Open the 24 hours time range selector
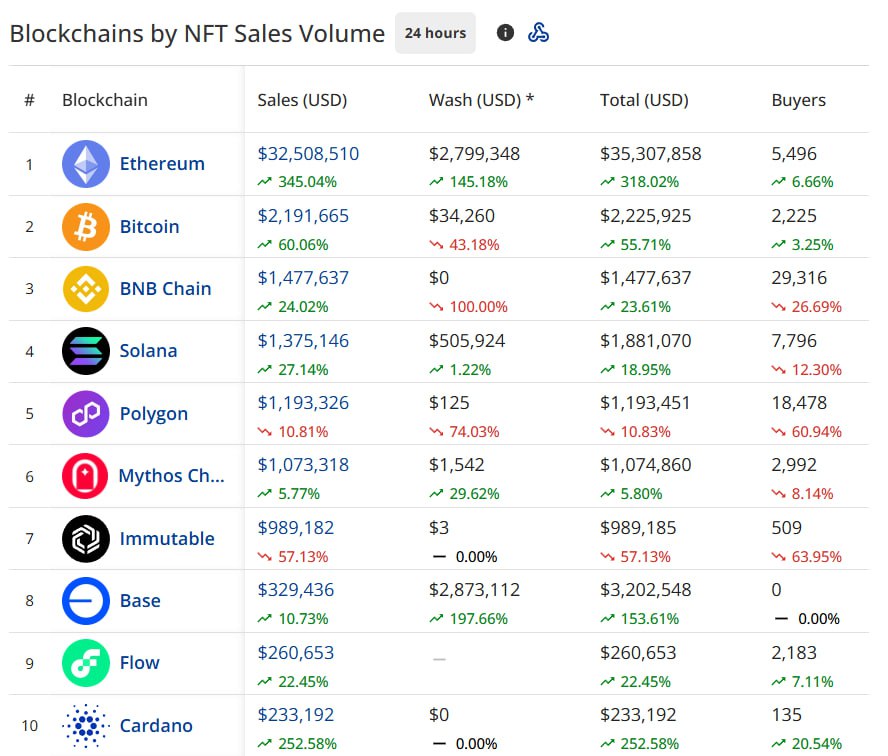 (x=435, y=33)
